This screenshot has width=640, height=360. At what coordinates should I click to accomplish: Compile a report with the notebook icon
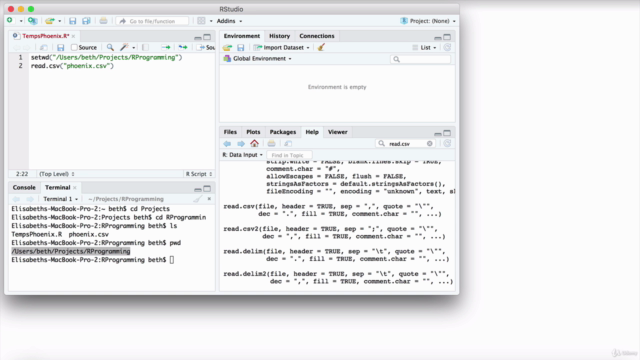pos(145,47)
